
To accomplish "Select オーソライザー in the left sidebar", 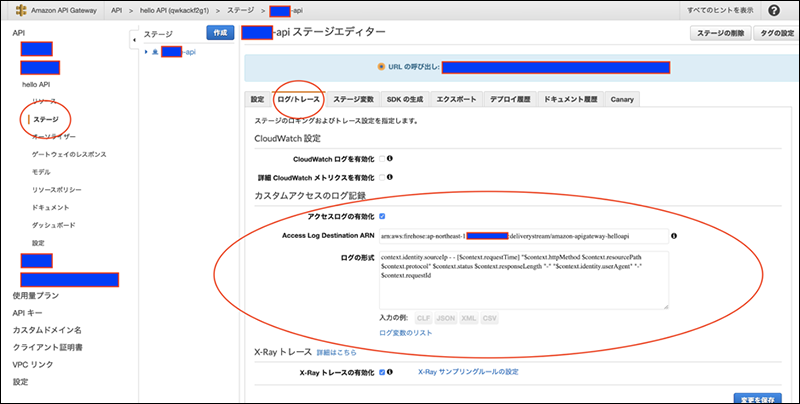I will click(54, 136).
